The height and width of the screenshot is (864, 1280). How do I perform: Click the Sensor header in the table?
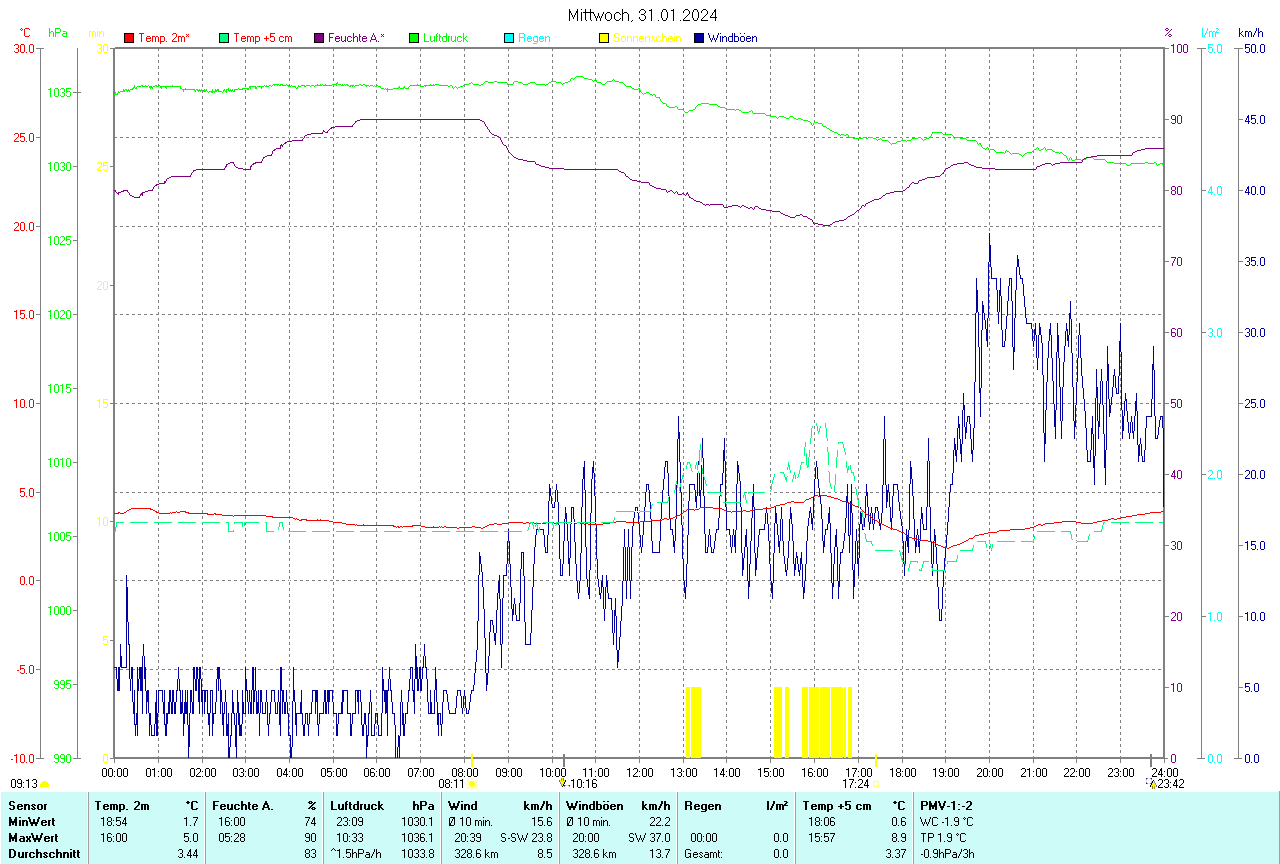(26, 805)
